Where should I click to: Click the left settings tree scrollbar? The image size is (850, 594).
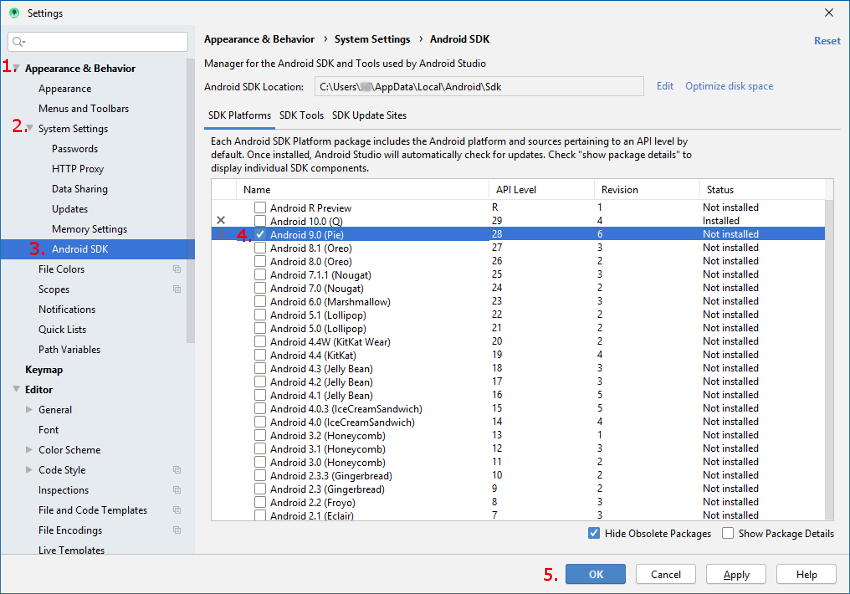pos(190,201)
